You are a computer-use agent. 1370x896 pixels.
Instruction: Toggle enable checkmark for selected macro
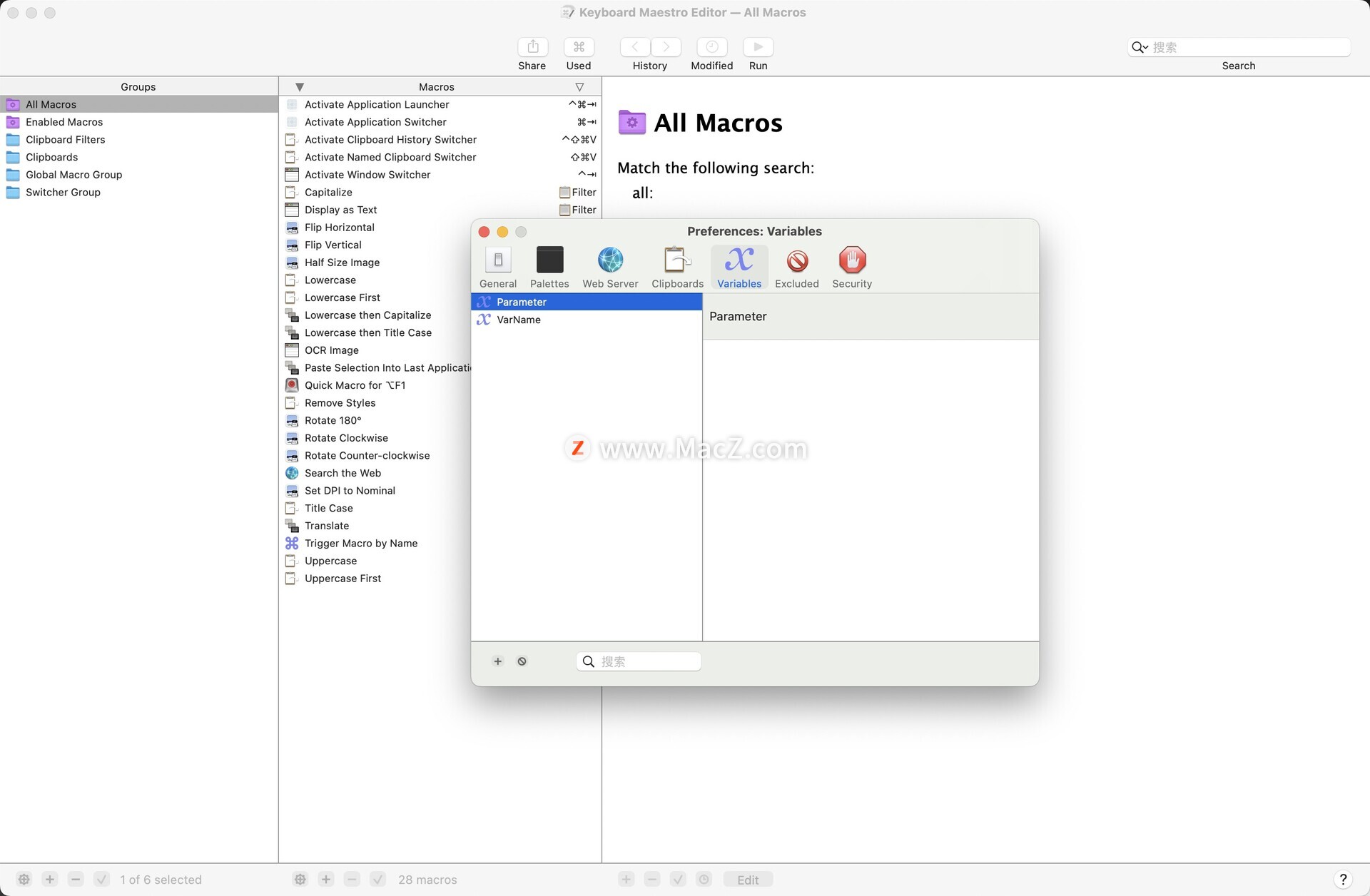[378, 880]
